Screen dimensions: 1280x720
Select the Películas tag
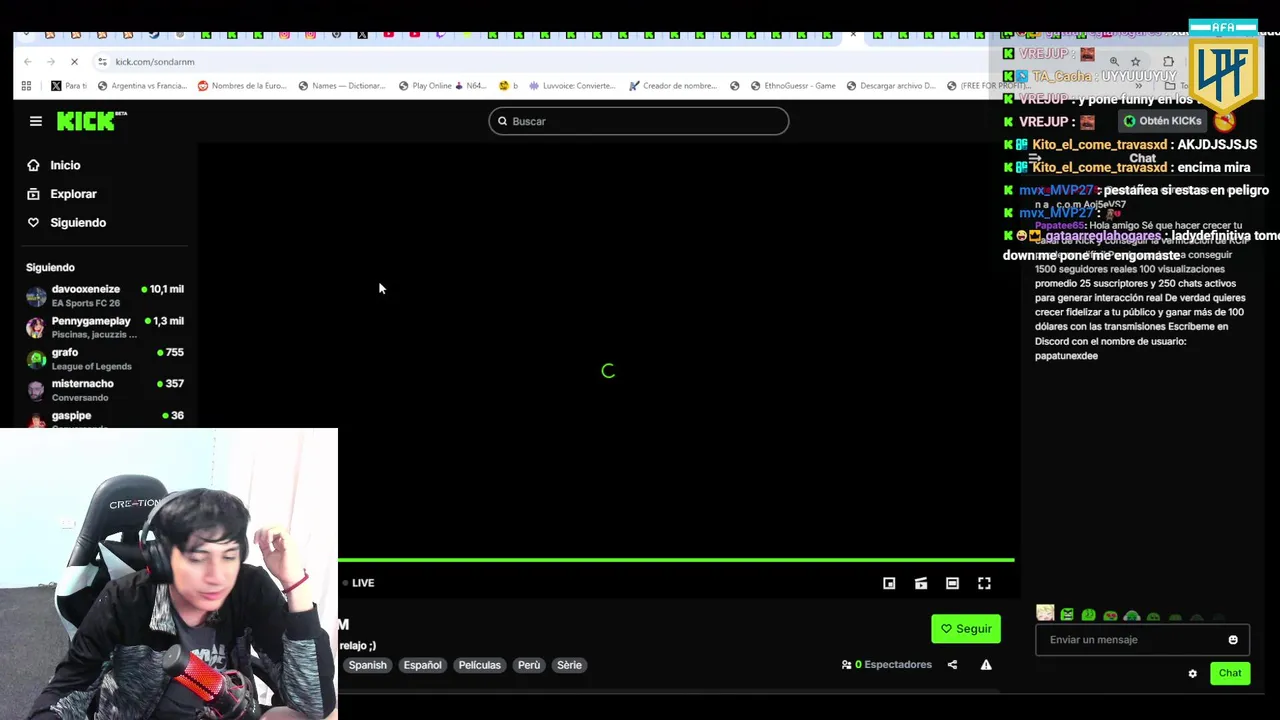click(x=480, y=665)
